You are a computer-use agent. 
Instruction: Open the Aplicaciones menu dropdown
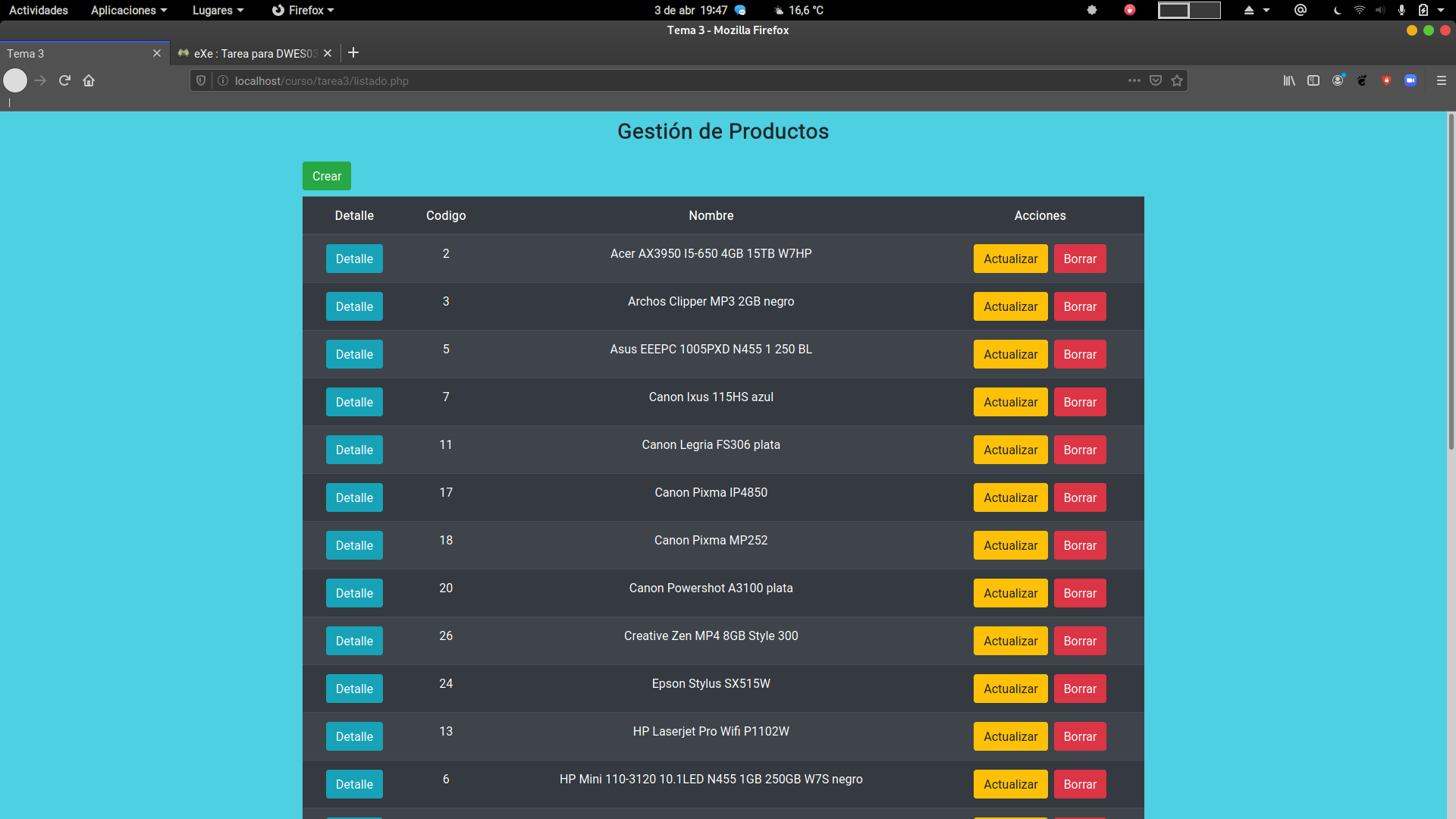click(128, 10)
